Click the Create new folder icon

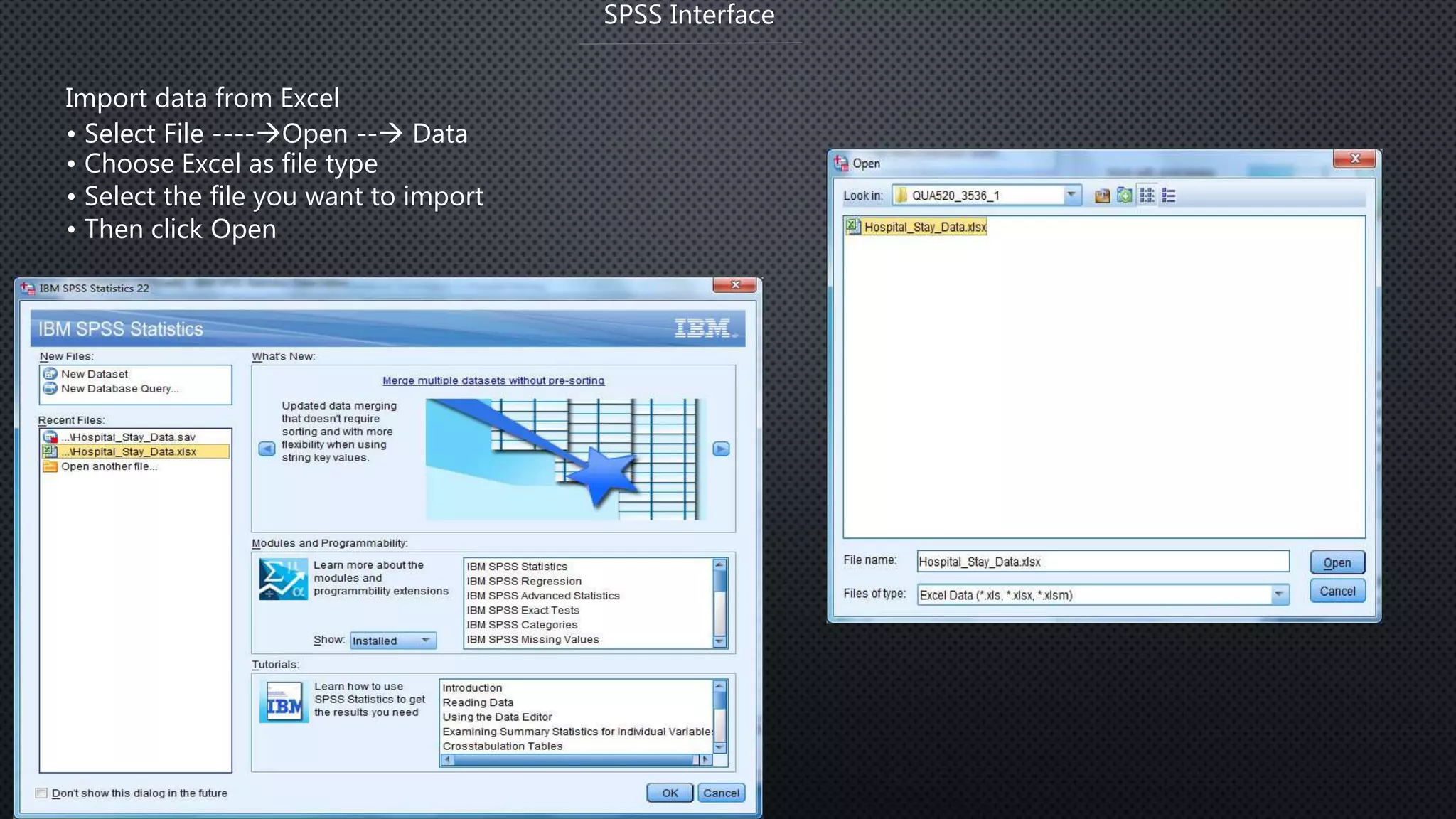click(1124, 196)
